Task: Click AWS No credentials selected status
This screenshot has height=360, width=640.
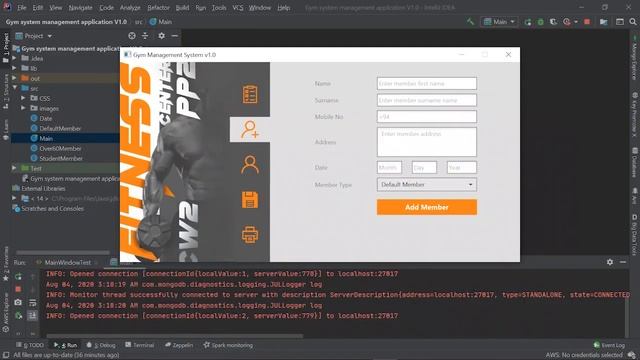Action: [584, 355]
